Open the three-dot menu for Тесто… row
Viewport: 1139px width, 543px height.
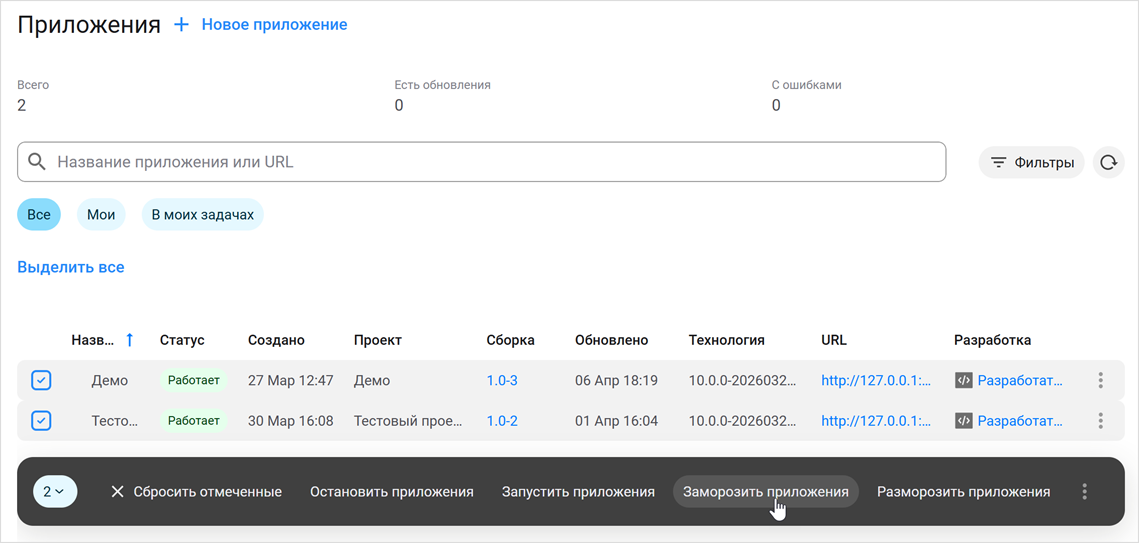(1101, 420)
